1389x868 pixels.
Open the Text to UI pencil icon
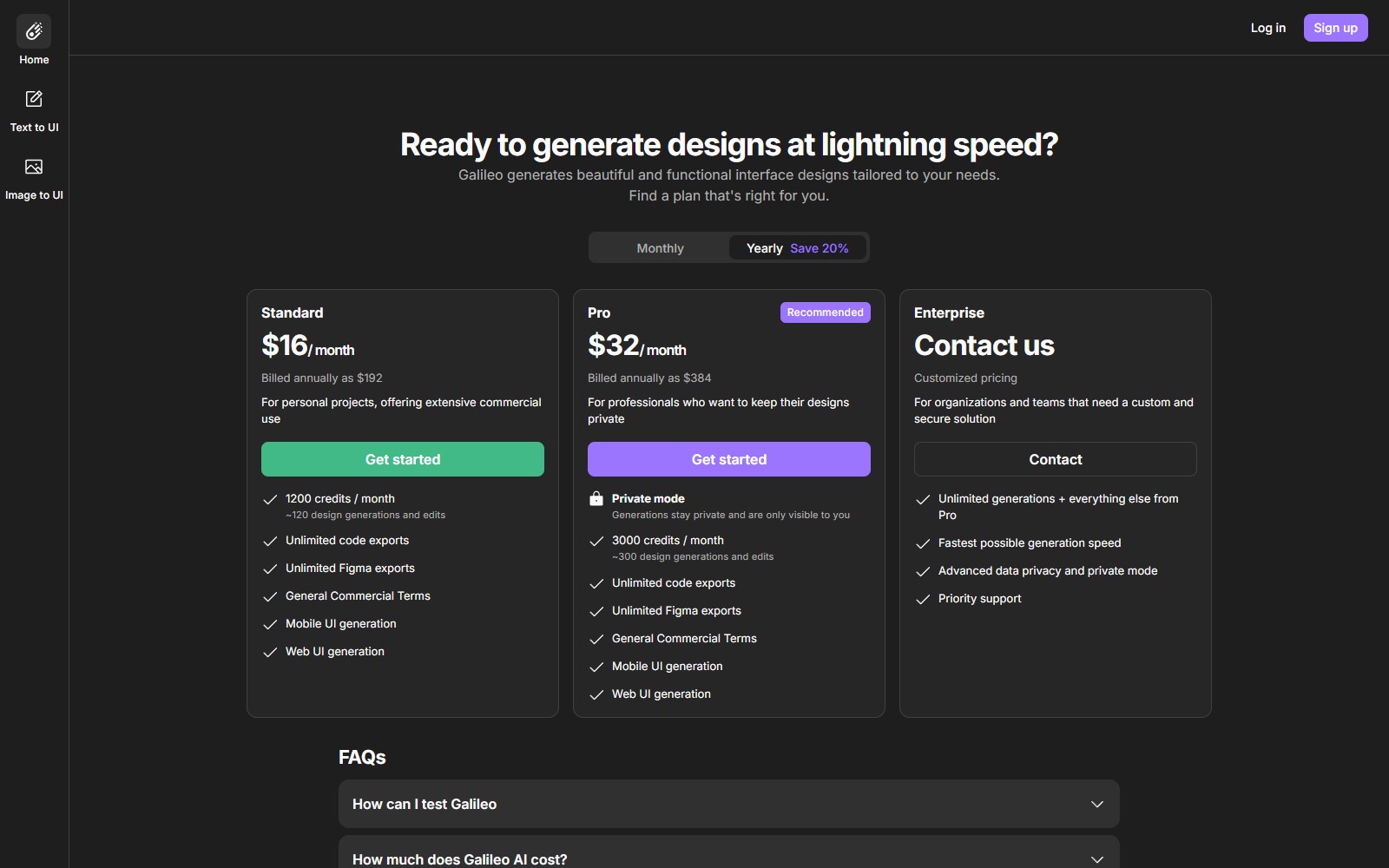point(34,99)
